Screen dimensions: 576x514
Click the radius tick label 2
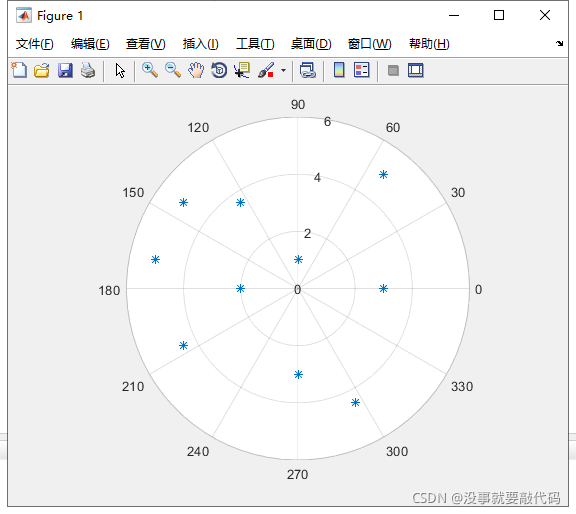click(x=307, y=234)
